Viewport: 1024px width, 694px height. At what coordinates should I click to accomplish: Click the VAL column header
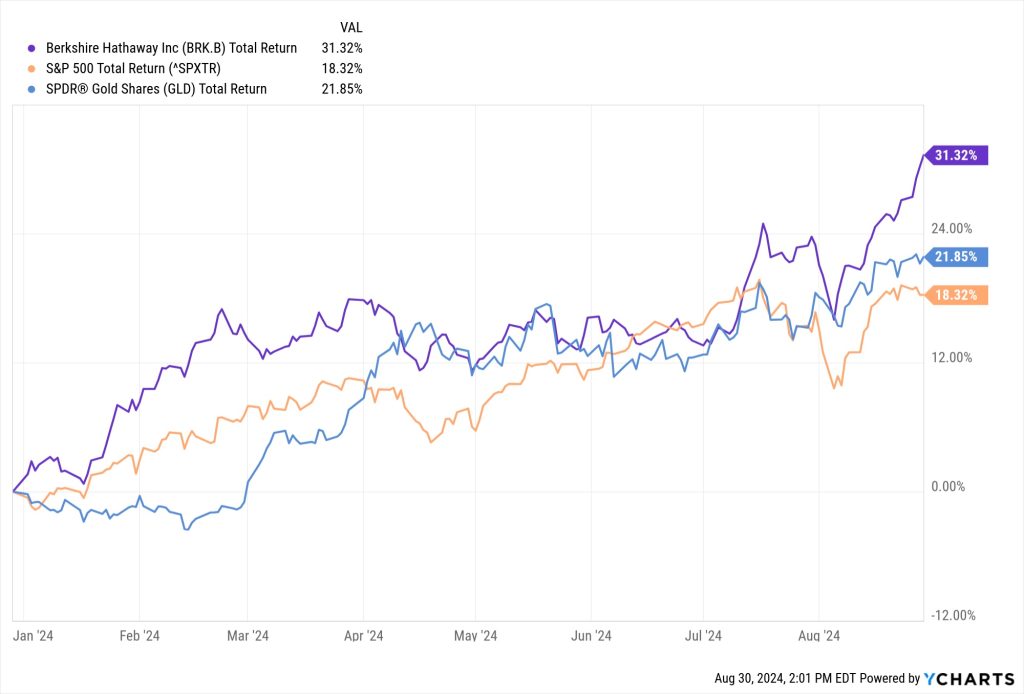[x=350, y=28]
